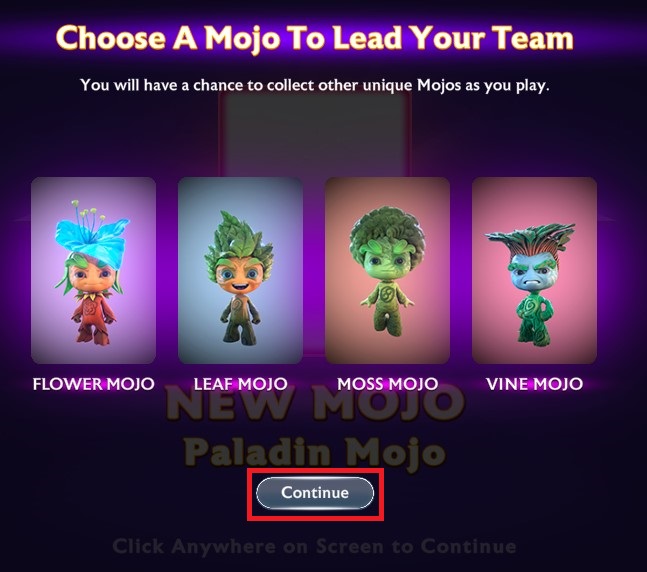Click the faded 'Click Anywhere on Screen to Continue' text
Screen dimensions: 647x572
[314, 547]
